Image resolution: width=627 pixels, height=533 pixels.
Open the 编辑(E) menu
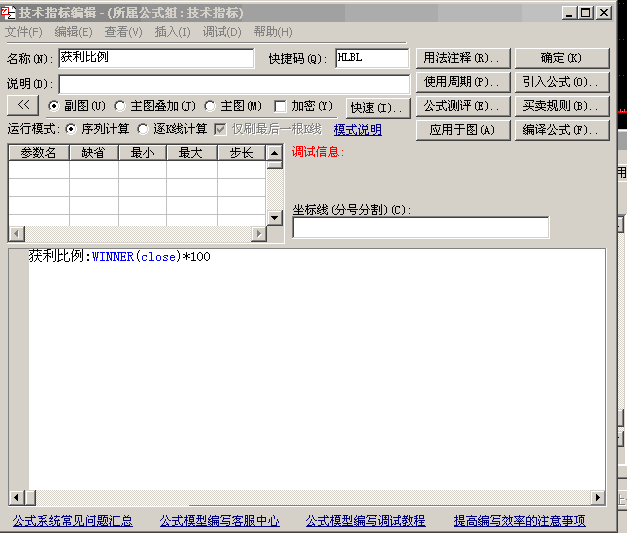(x=73, y=32)
